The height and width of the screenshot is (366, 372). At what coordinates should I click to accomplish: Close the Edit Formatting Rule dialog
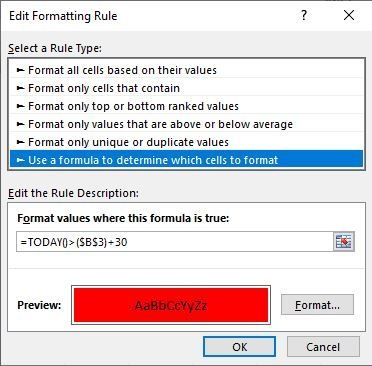coord(349,15)
